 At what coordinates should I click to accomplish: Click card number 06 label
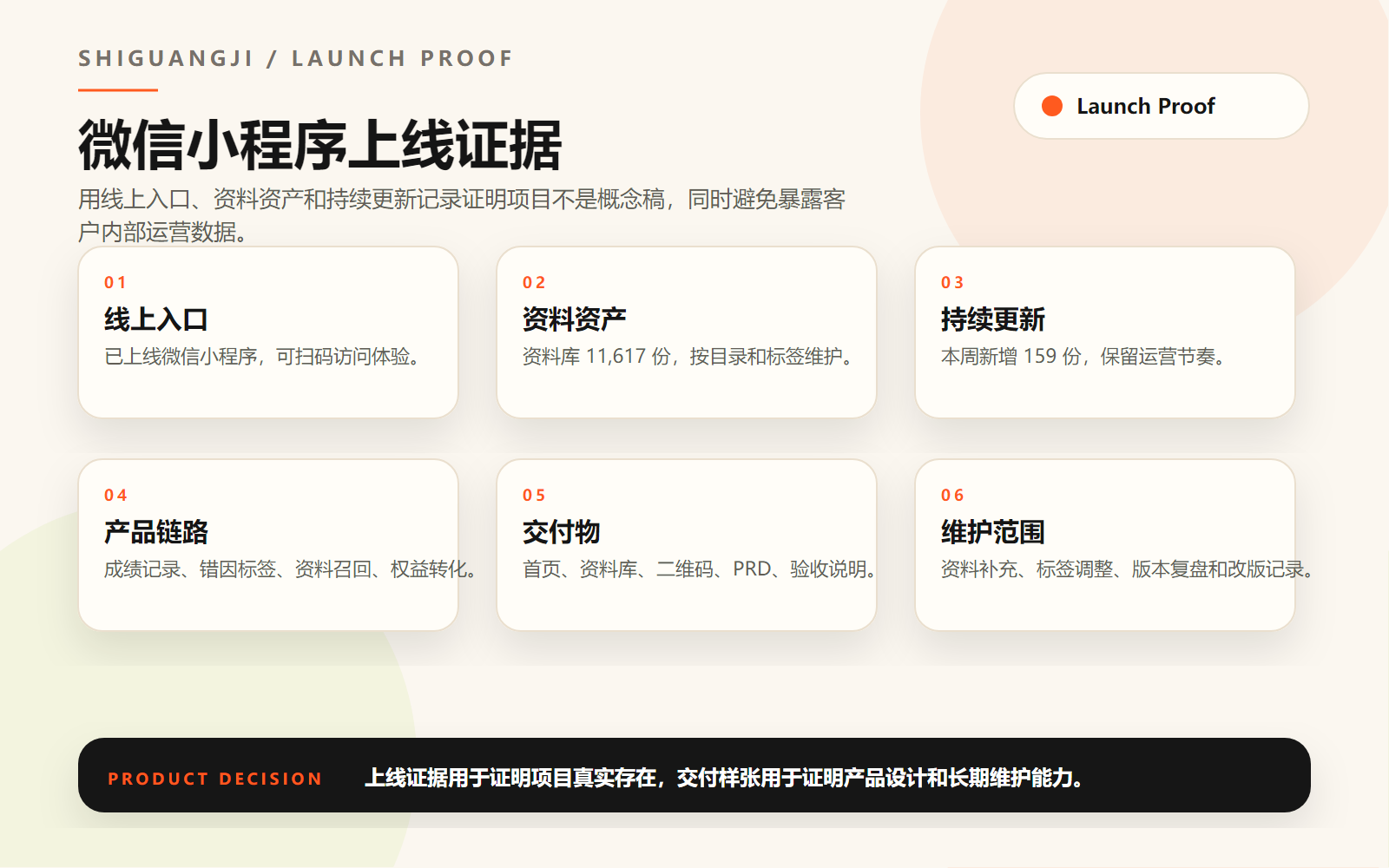tap(952, 495)
